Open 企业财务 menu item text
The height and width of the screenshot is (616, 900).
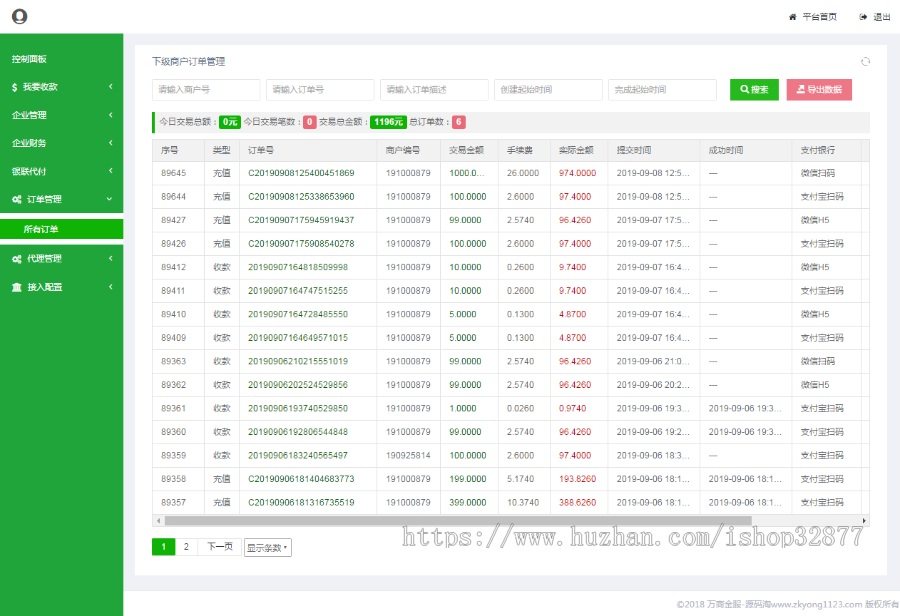coord(29,143)
